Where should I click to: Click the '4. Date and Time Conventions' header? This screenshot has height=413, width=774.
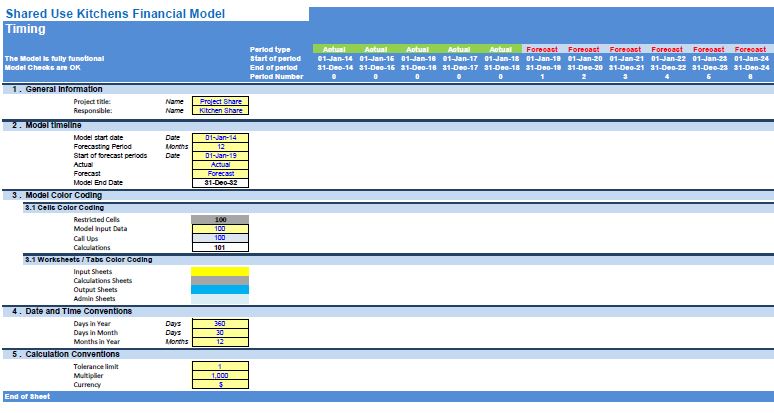point(72,311)
